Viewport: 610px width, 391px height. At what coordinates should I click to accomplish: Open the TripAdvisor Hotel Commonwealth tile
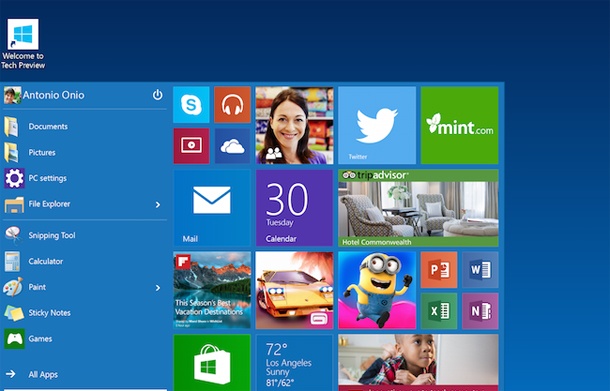[418, 208]
